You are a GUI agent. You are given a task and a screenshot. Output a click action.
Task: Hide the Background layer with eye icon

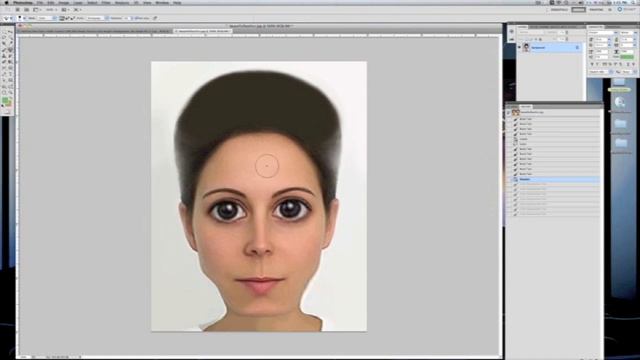tap(520, 48)
